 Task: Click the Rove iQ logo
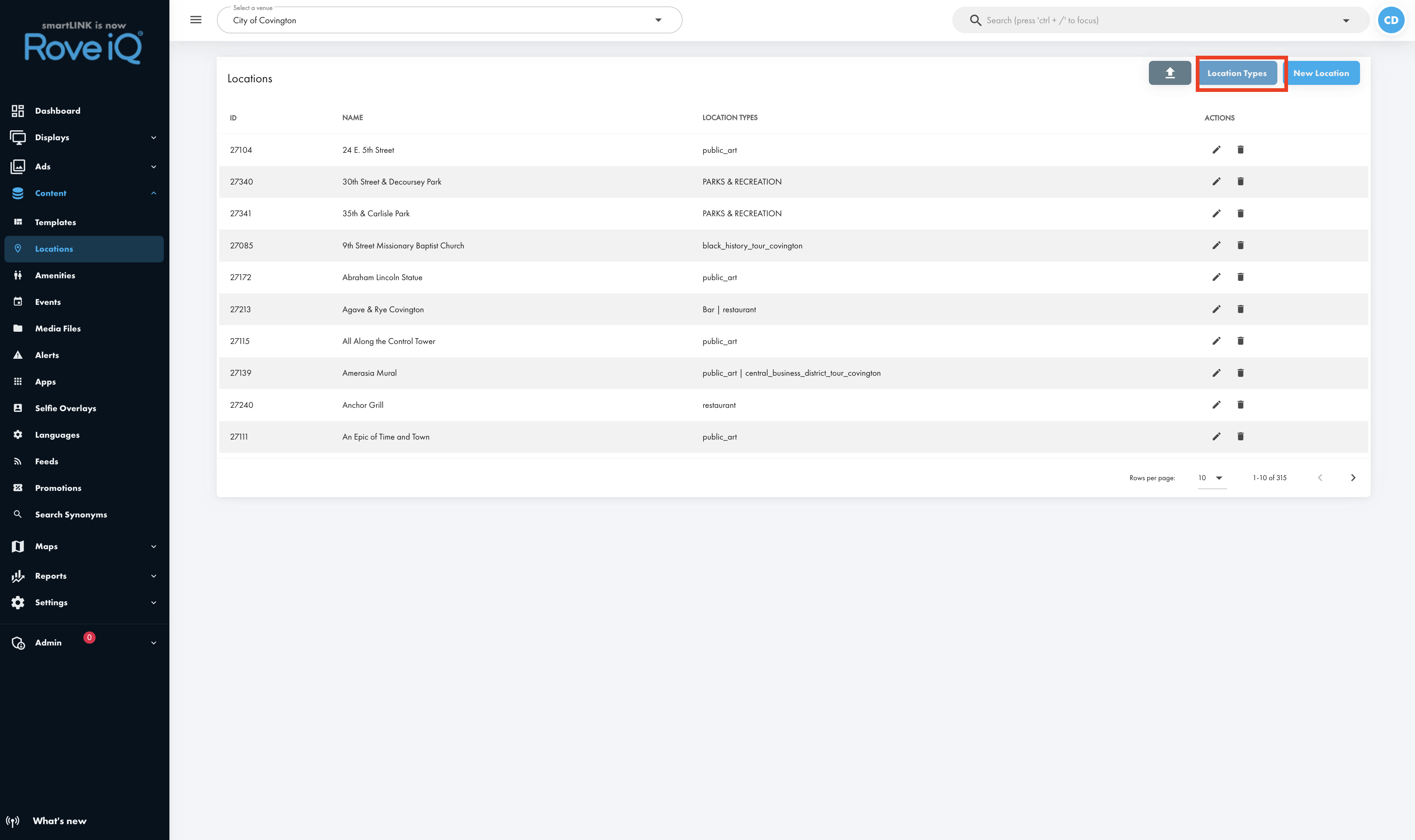point(84,43)
